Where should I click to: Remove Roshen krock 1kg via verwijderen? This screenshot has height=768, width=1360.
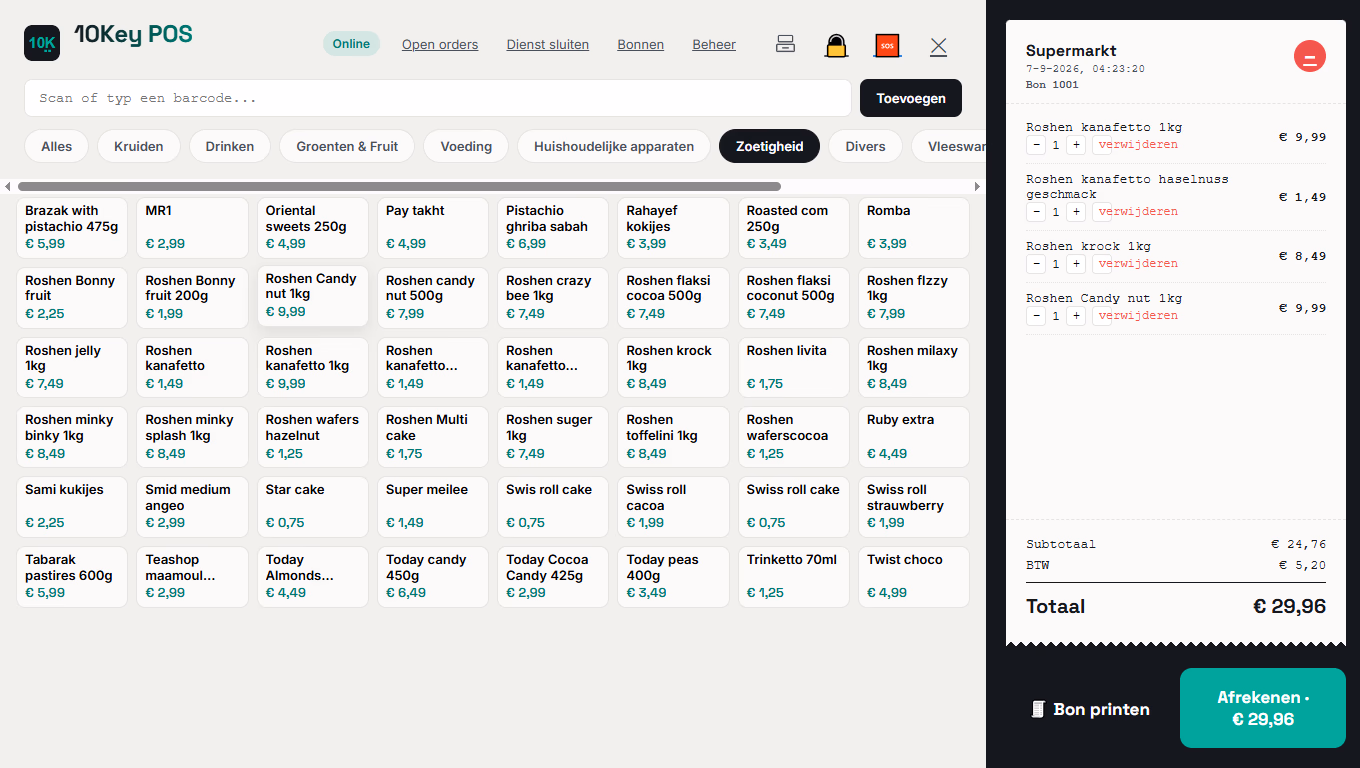[1137, 264]
